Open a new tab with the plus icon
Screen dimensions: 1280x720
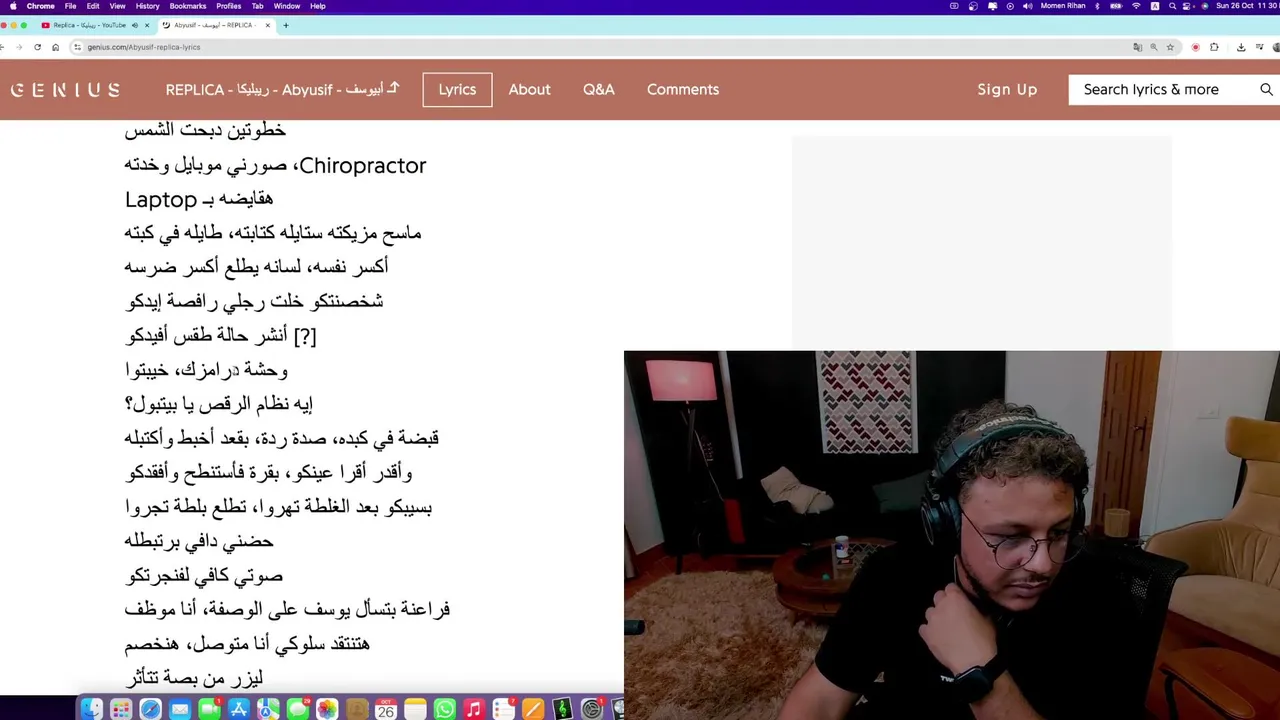pos(285,25)
